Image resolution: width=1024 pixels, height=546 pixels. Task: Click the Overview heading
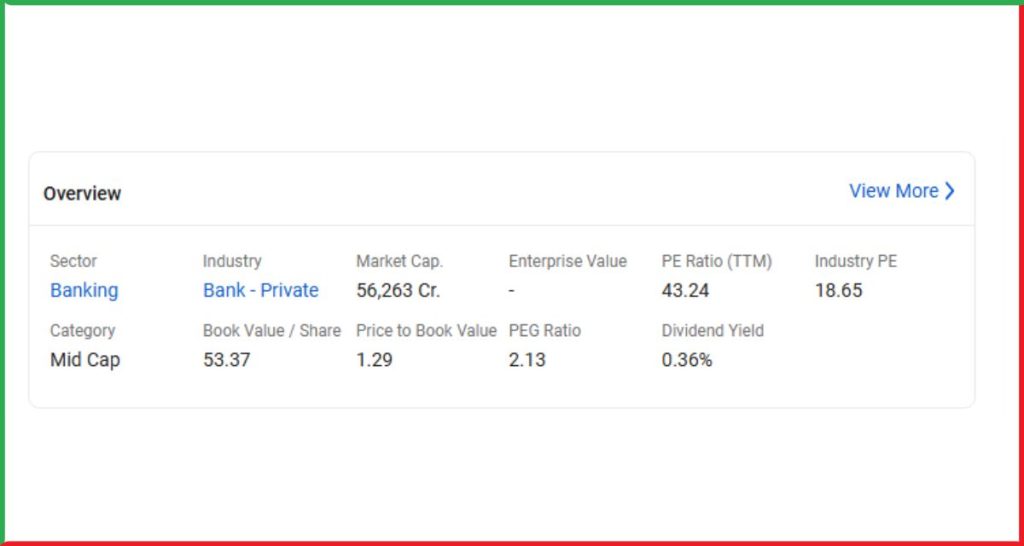tap(82, 194)
